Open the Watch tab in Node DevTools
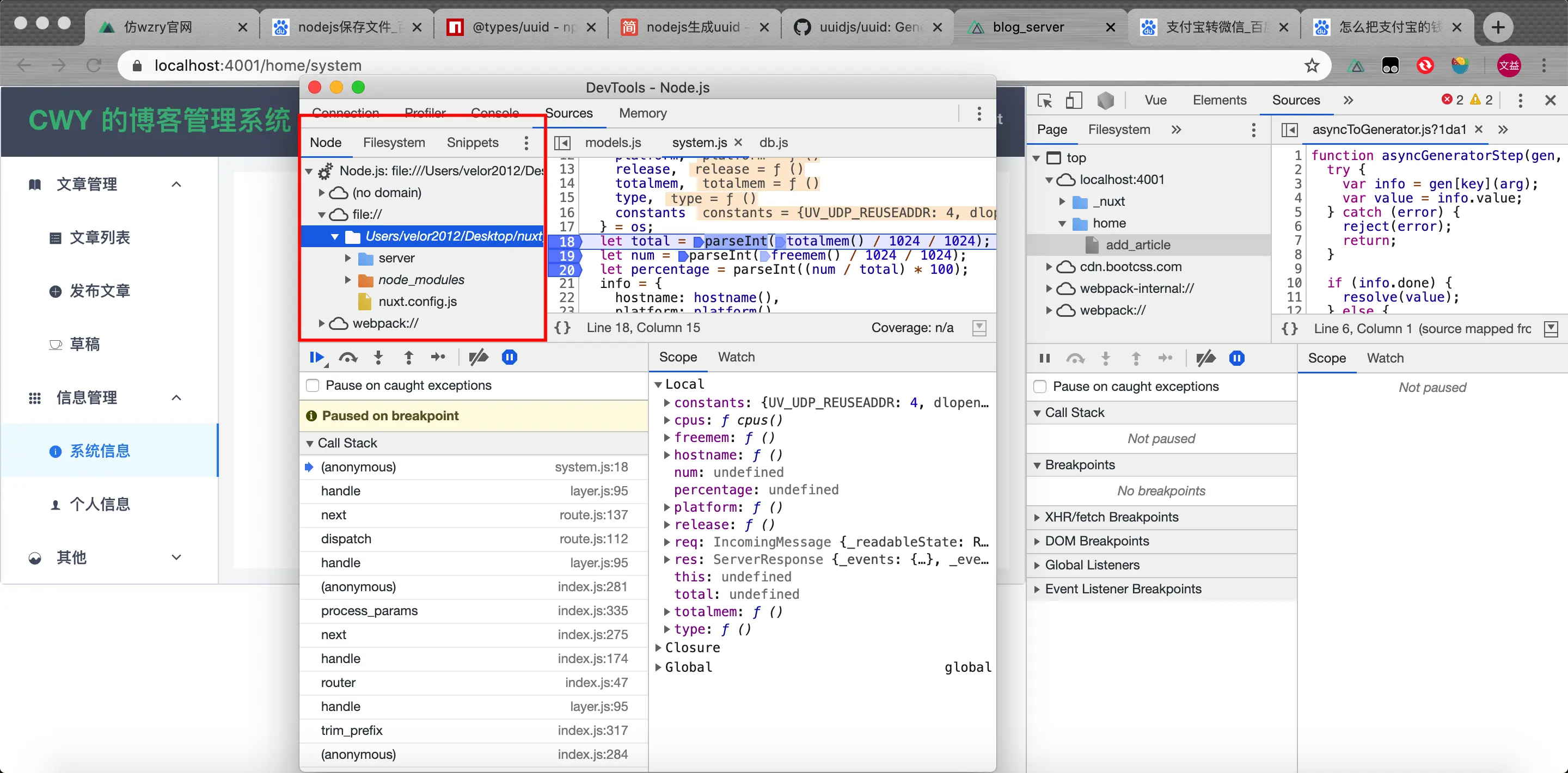 (x=736, y=357)
